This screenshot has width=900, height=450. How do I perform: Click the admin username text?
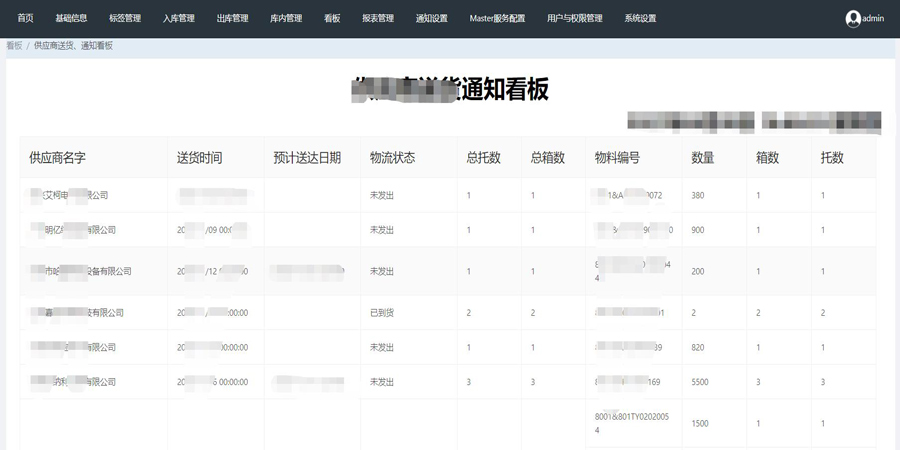873,18
